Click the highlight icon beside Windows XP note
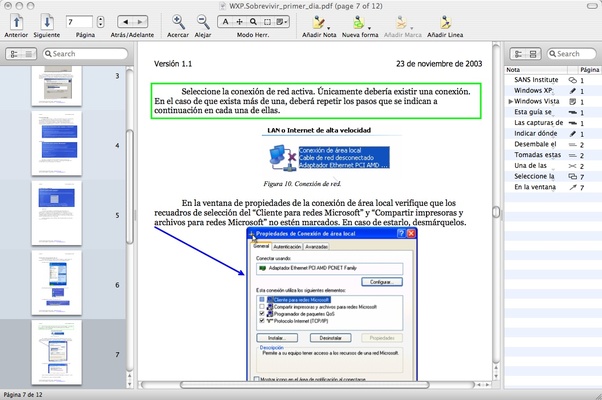This screenshot has width=602, height=400. [572, 91]
